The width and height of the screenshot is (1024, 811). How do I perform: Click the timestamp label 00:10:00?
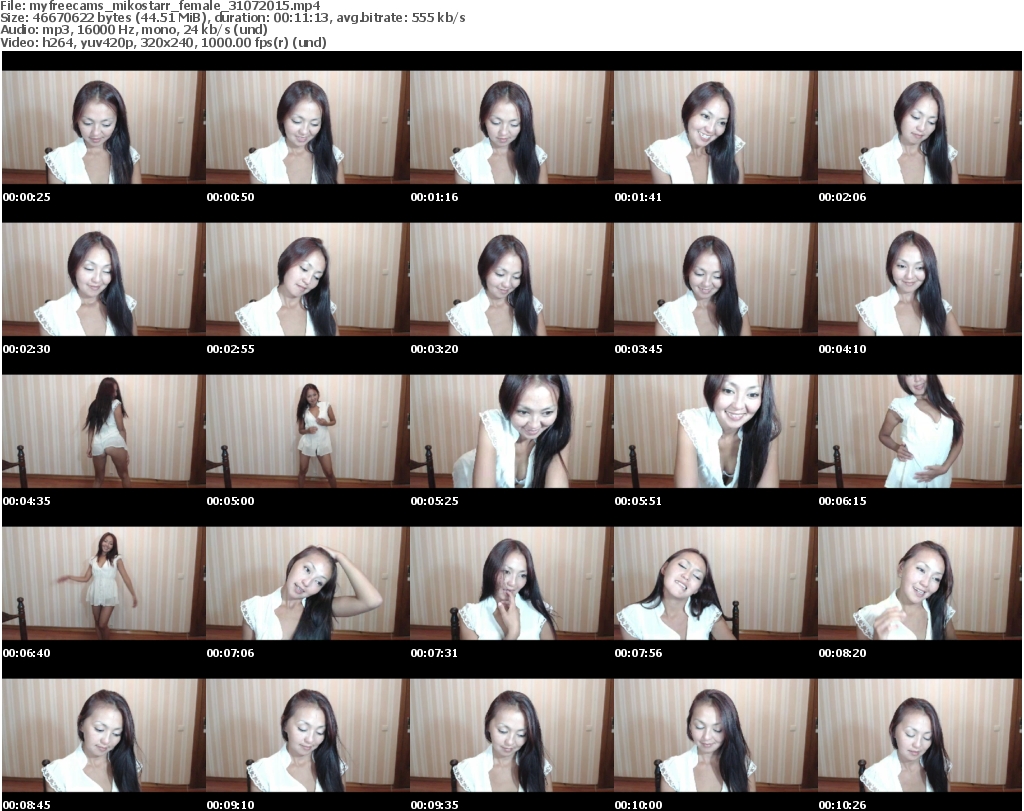click(x=638, y=805)
